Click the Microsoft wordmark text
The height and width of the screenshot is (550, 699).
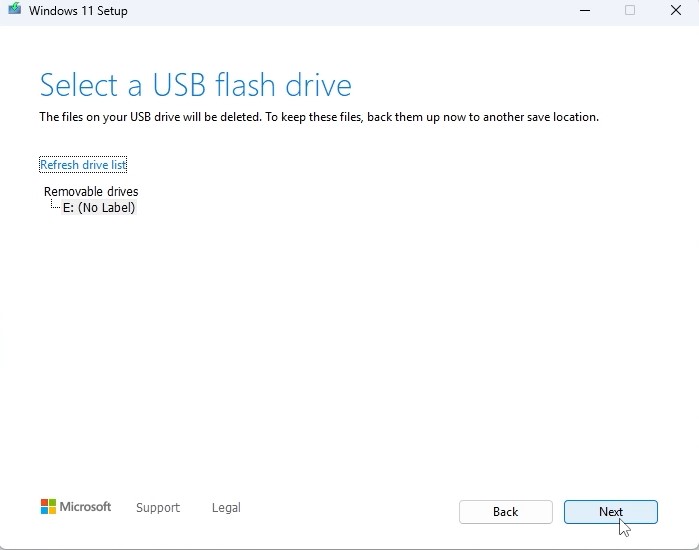[x=86, y=507]
